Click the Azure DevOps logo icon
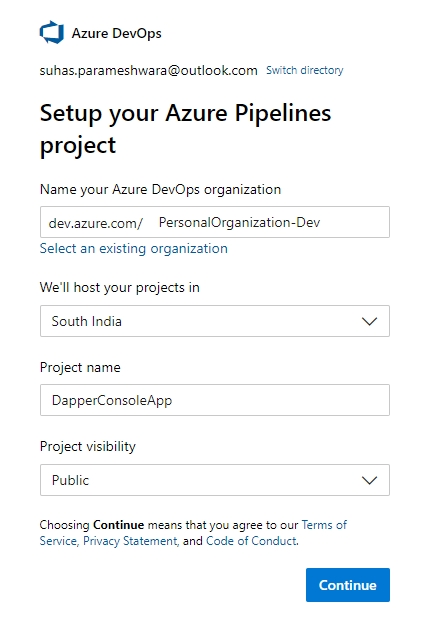The width and height of the screenshot is (431, 624). [52, 32]
